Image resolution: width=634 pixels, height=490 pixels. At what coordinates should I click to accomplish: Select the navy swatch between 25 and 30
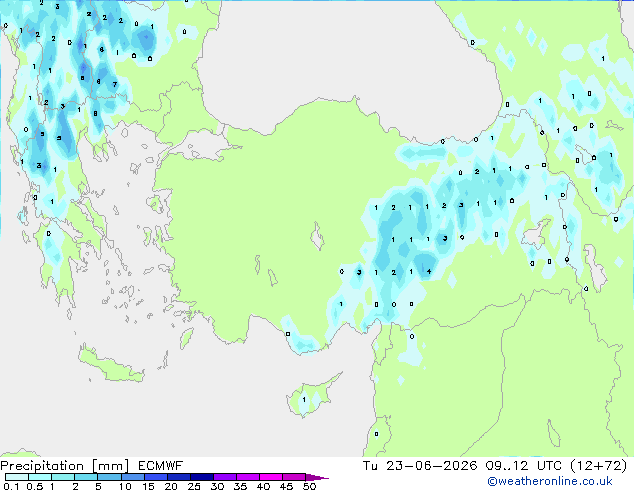pyautogui.click(x=202, y=477)
